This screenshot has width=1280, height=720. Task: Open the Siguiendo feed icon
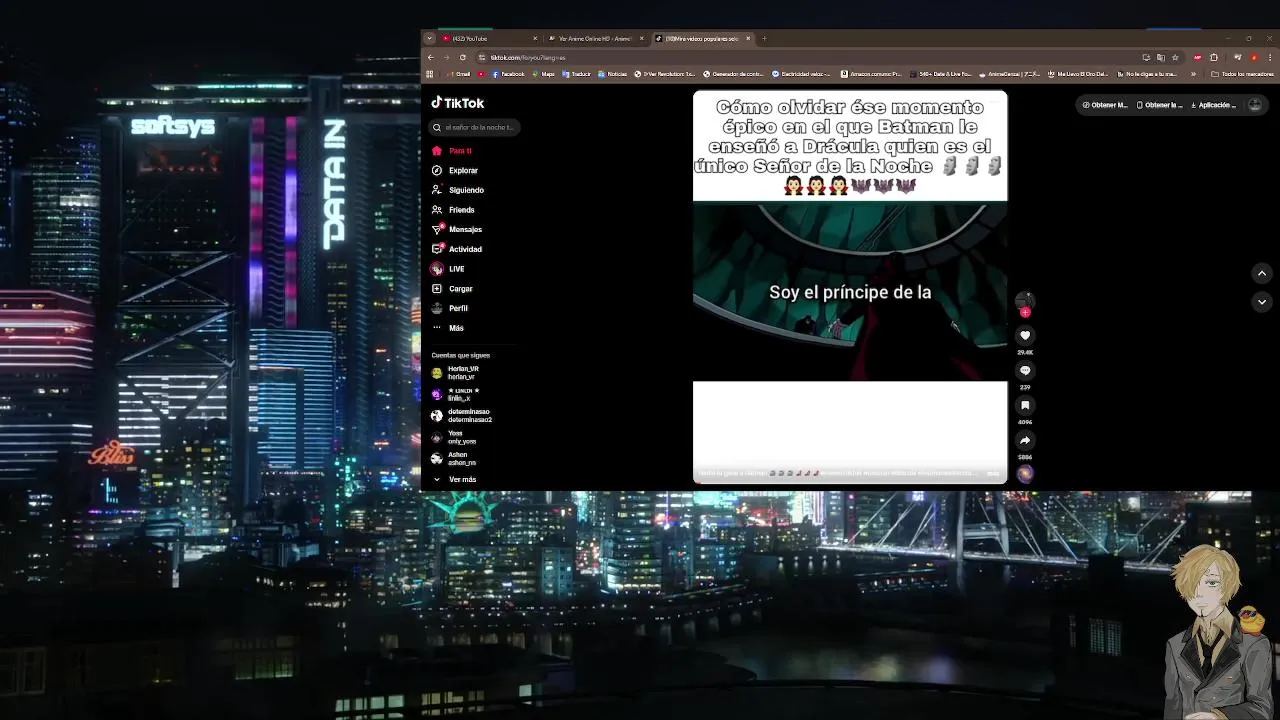437,190
